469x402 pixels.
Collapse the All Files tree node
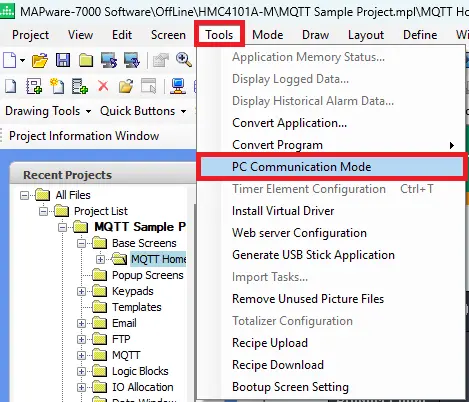(x=25, y=195)
